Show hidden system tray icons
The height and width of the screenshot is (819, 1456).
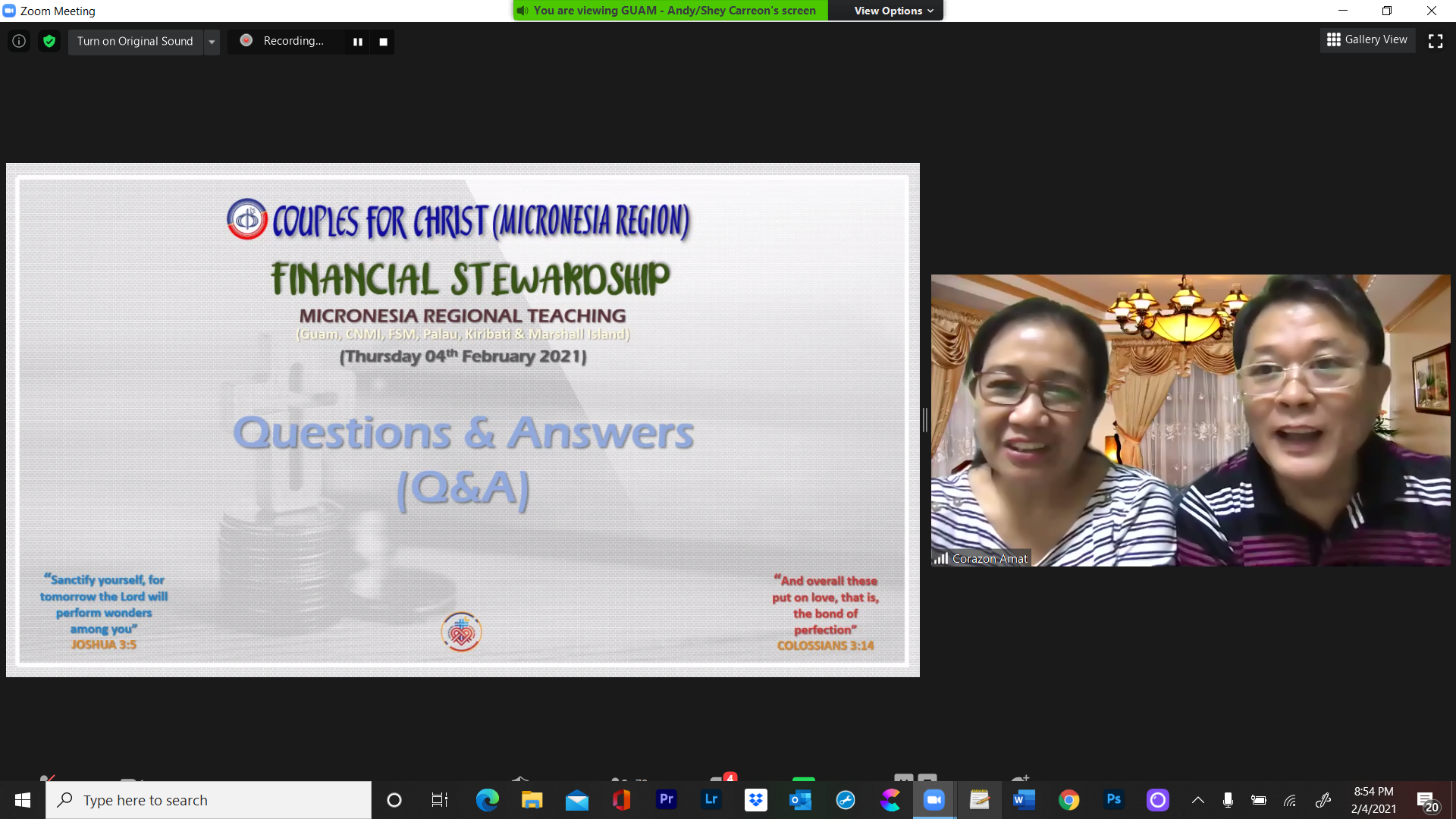(x=1198, y=800)
